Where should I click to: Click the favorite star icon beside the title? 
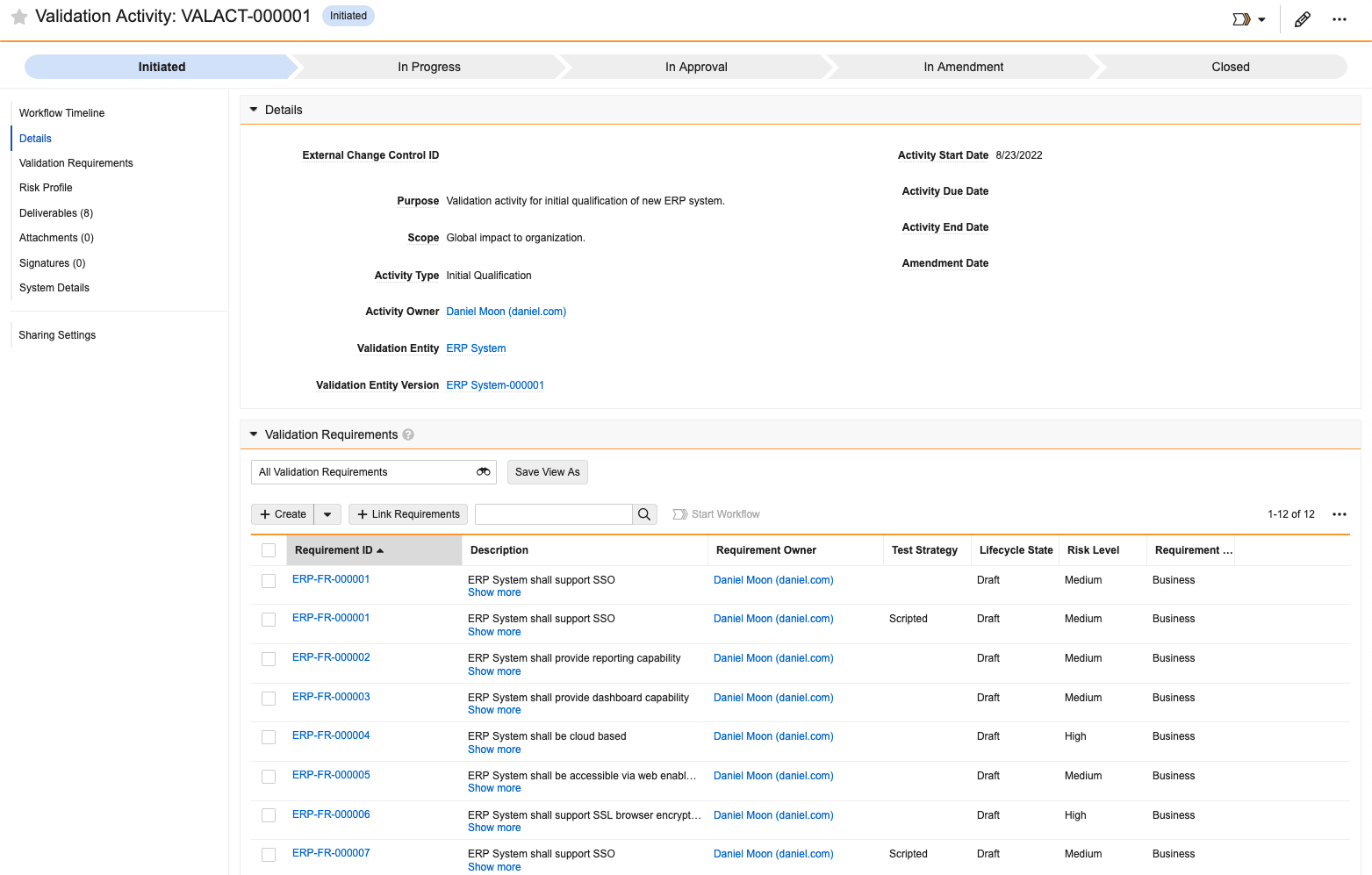(18, 17)
